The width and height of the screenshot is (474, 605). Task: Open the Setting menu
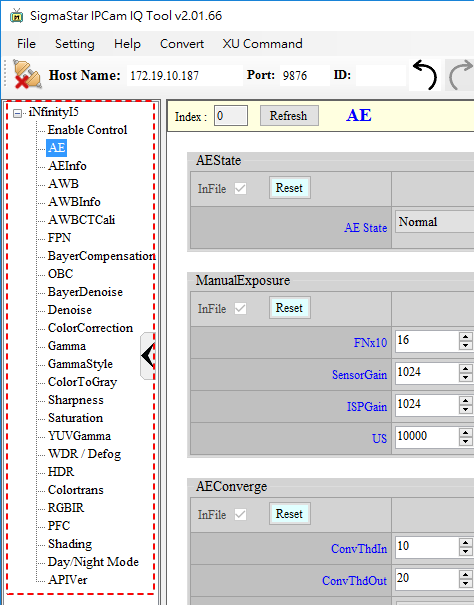(74, 44)
